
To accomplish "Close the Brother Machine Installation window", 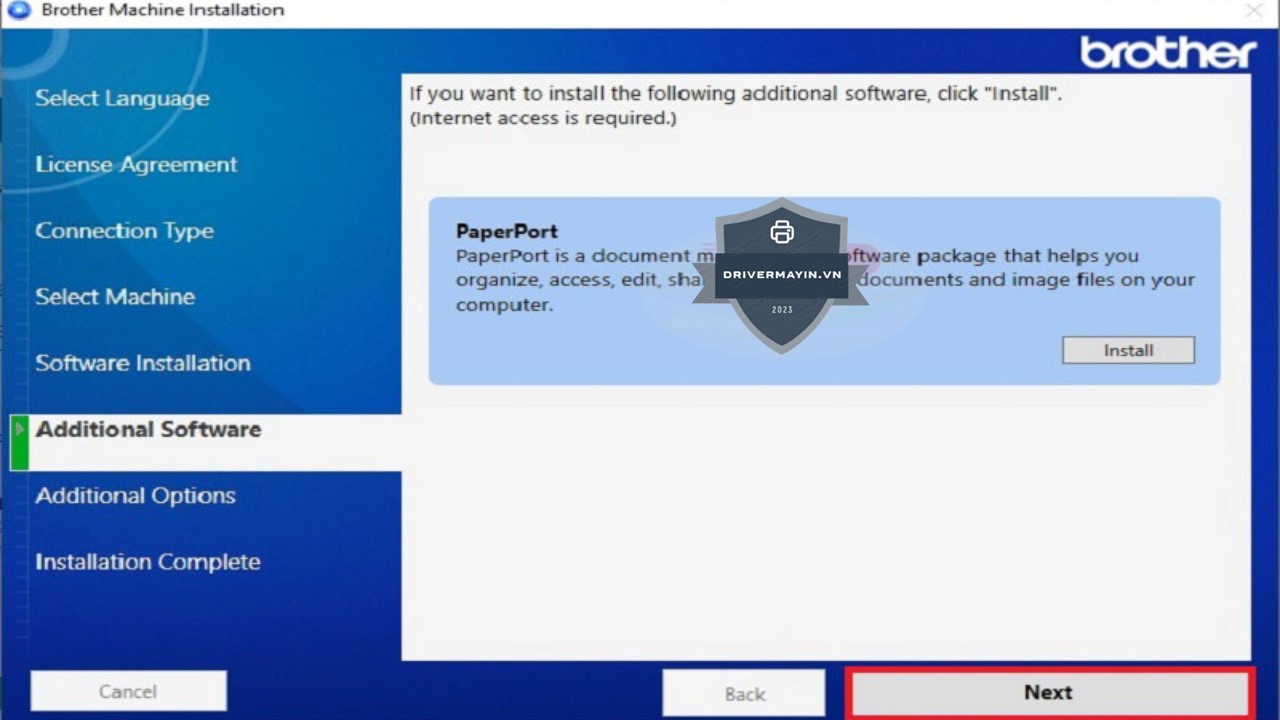I will (1253, 10).
